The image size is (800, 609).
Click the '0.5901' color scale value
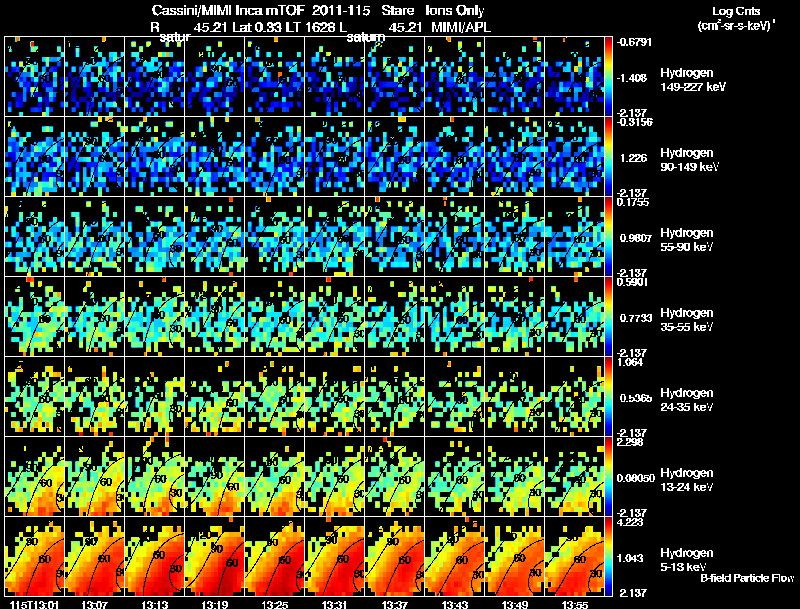632,282
